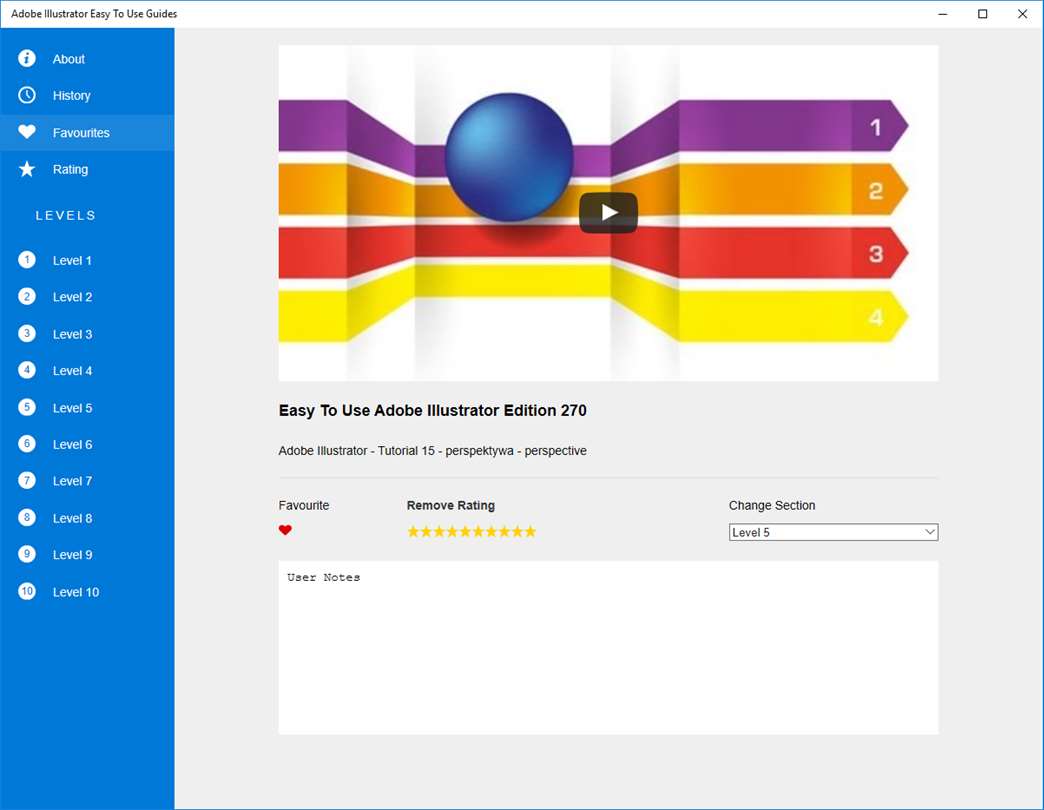Click the Level 3 number icon
The height and width of the screenshot is (810, 1044).
[27, 333]
